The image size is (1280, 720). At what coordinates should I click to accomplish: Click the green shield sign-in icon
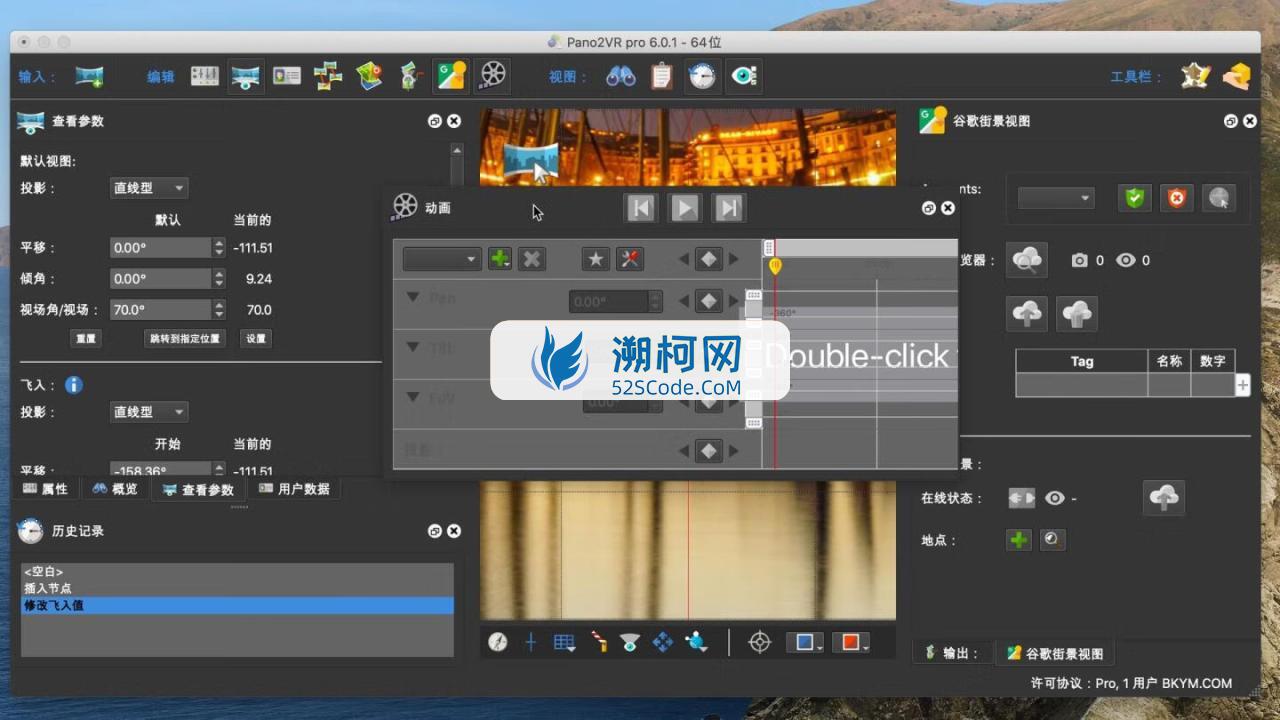click(1134, 198)
